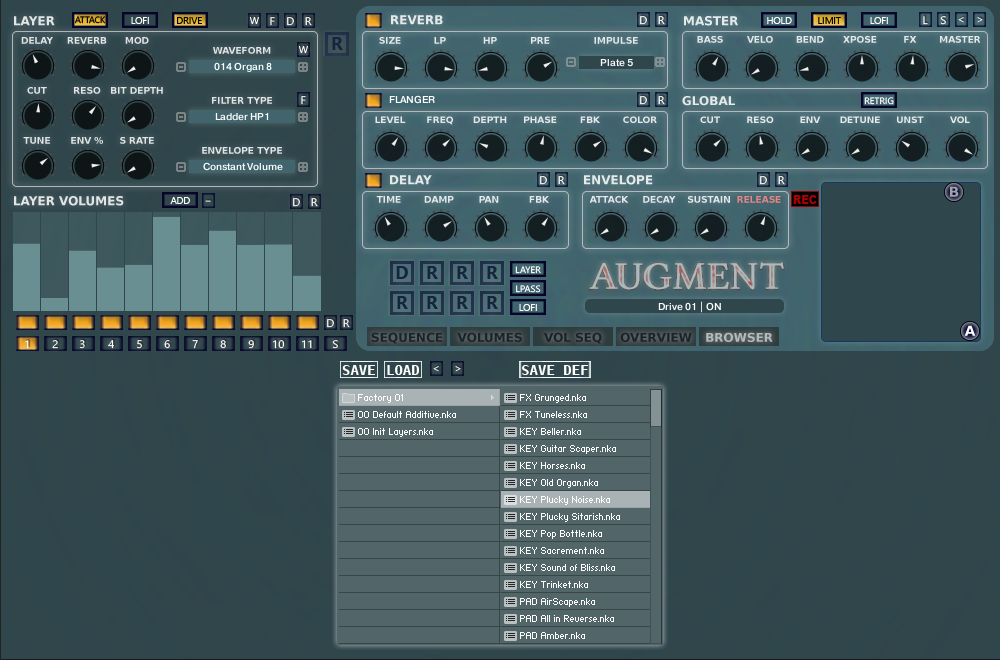The width and height of the screenshot is (1000, 660).
Task: Click the F button beside Filter Type
Action: (303, 100)
